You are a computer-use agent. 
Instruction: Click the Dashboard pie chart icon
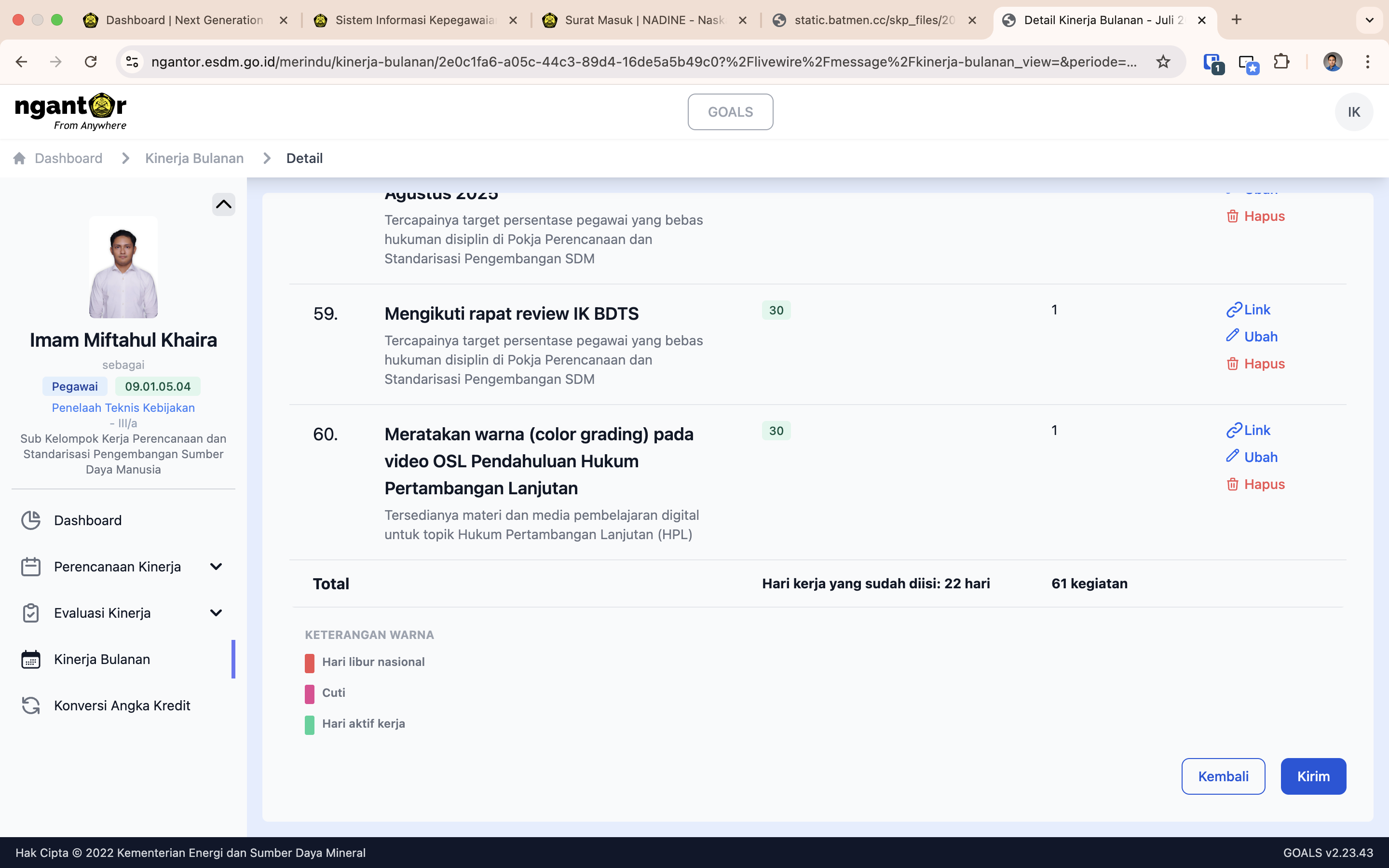pos(31,520)
